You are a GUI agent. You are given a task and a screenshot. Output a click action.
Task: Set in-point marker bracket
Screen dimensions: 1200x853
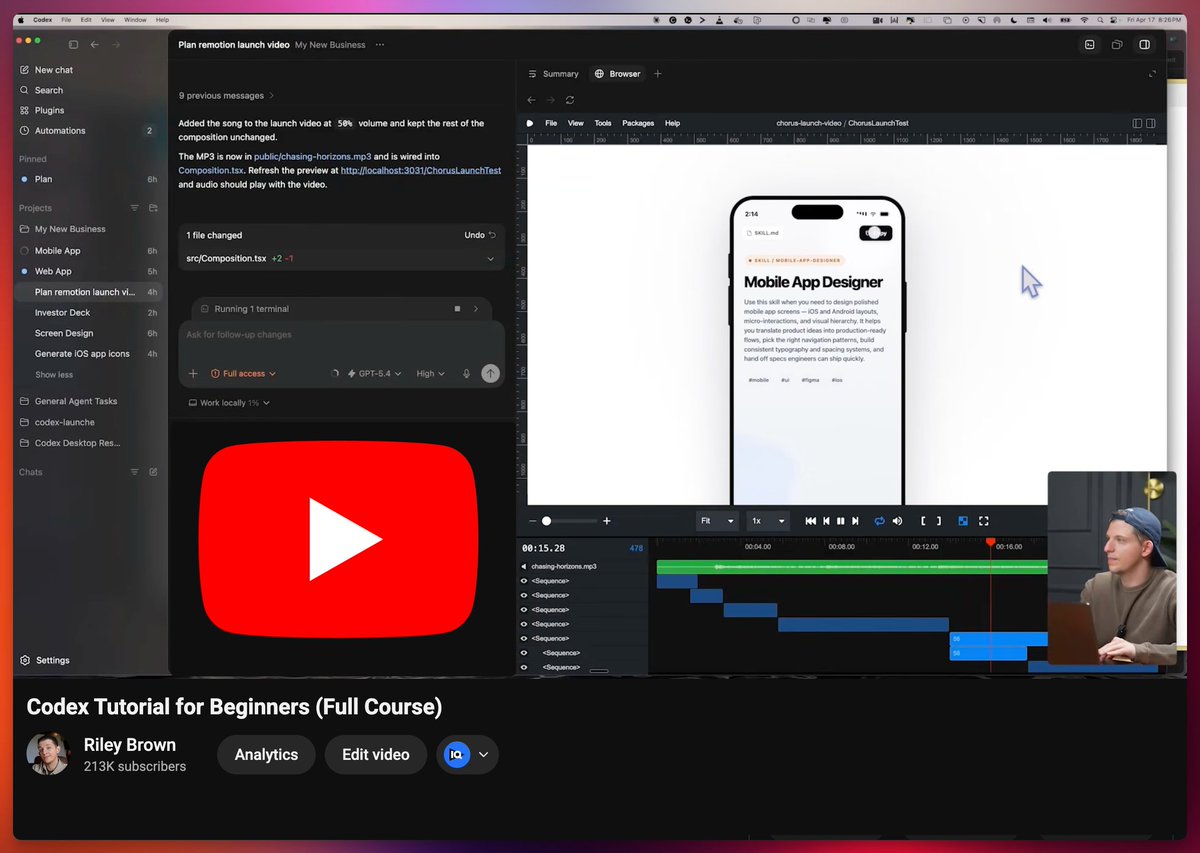tap(923, 521)
